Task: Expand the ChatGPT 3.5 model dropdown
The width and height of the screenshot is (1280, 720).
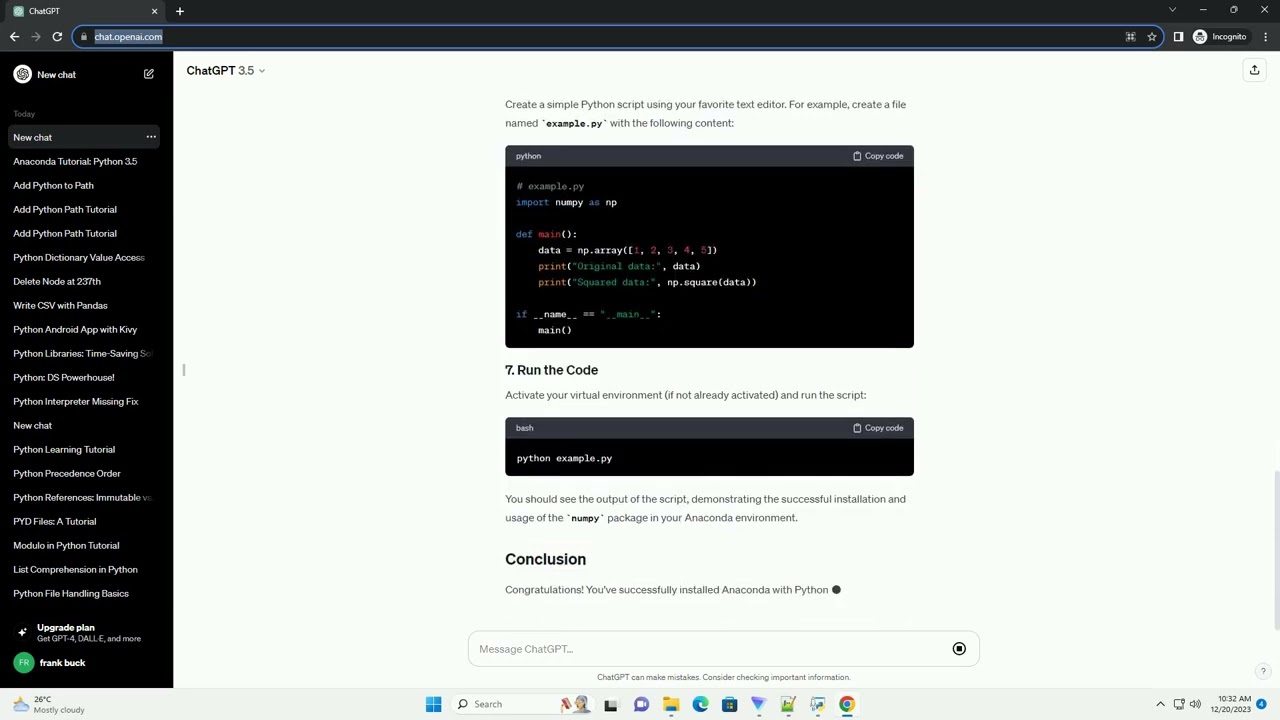Action: click(226, 71)
